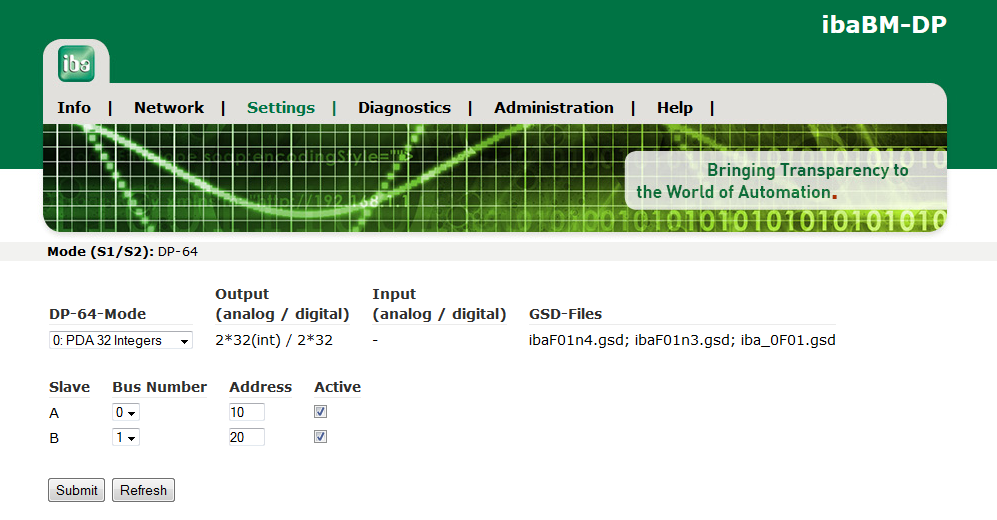The width and height of the screenshot is (997, 520).
Task: Open the Network menu
Action: tap(169, 107)
